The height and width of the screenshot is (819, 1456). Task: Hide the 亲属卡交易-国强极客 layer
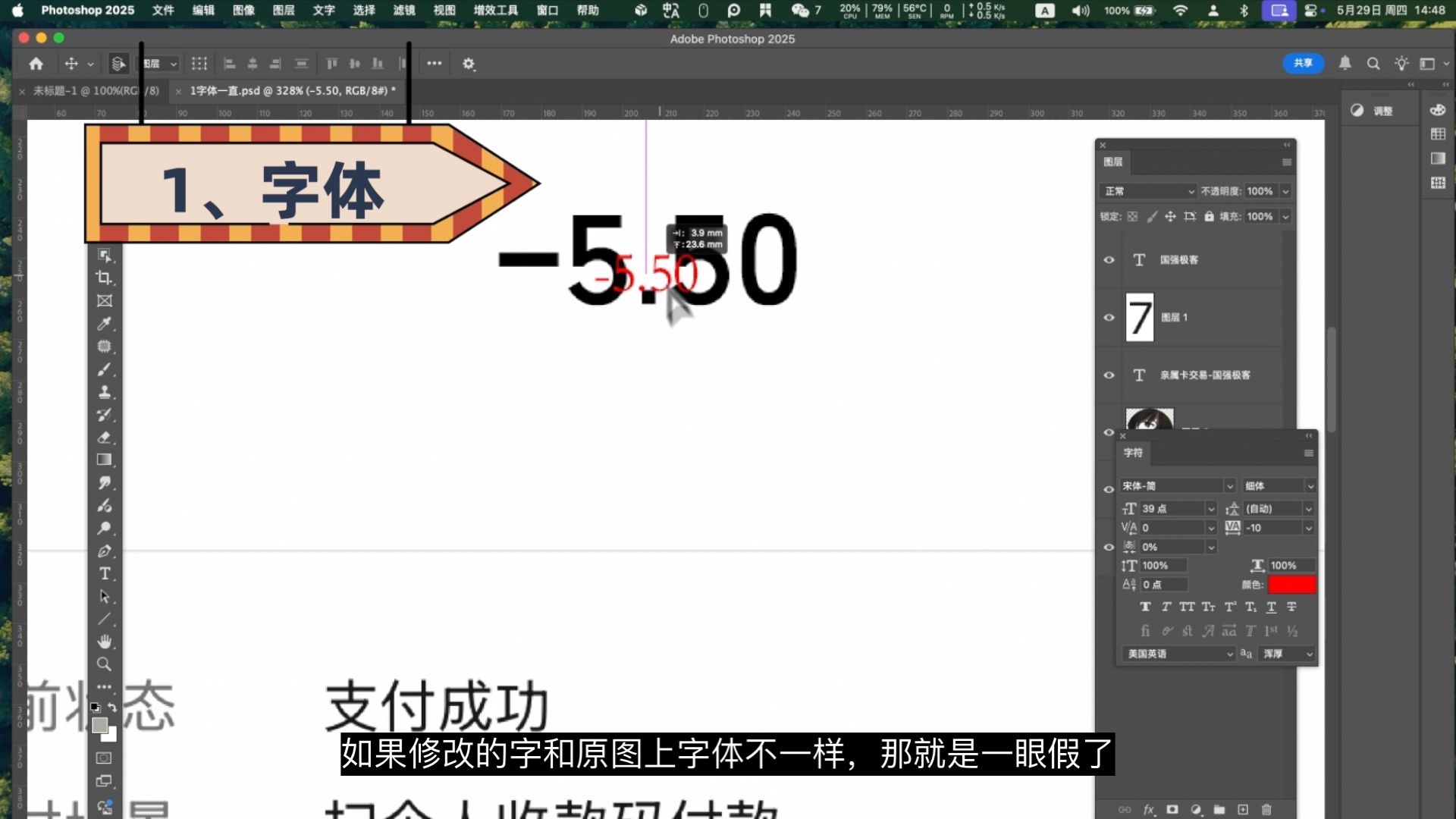[x=1109, y=375]
